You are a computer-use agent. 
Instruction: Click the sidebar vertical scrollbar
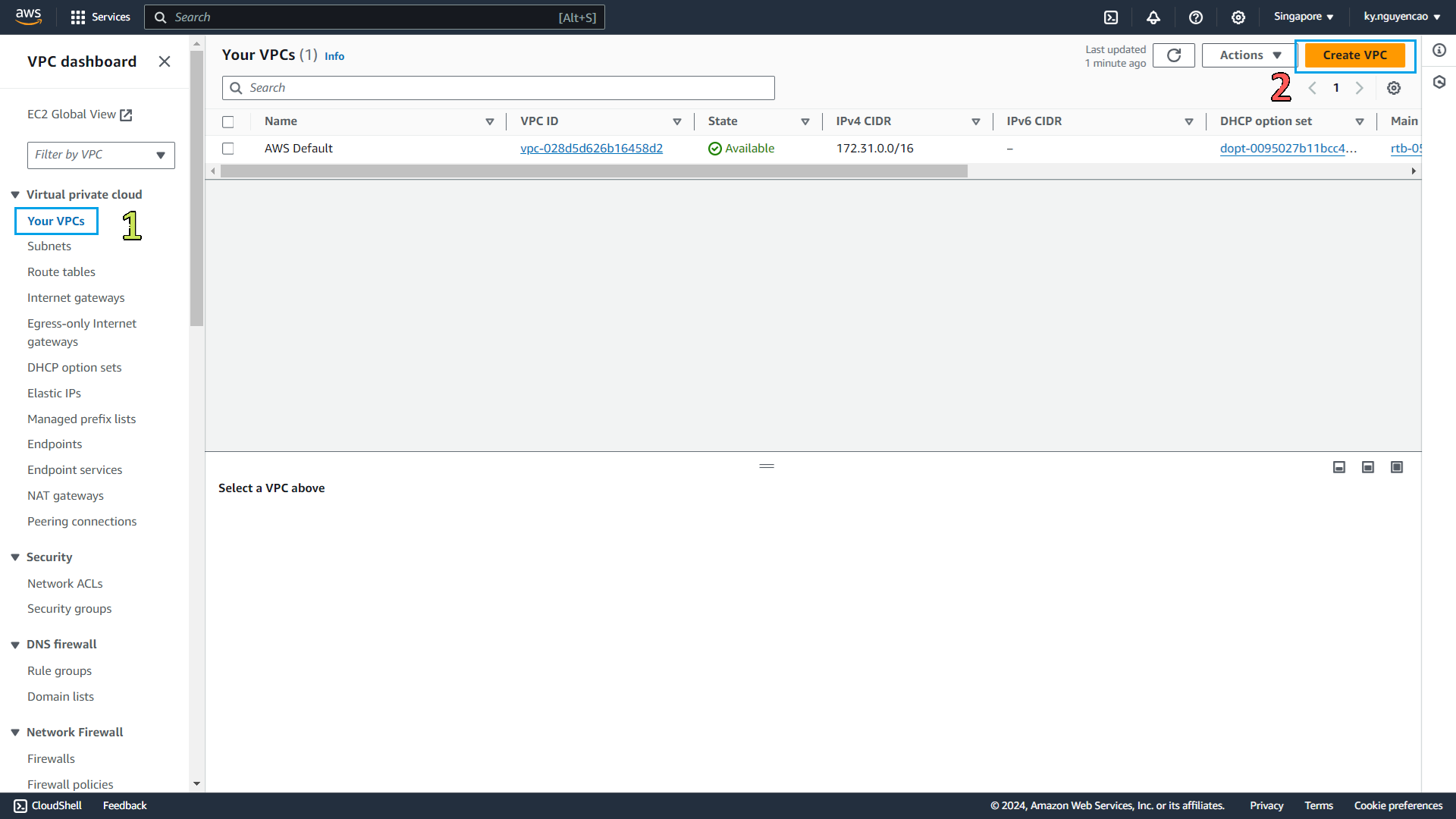click(x=196, y=188)
